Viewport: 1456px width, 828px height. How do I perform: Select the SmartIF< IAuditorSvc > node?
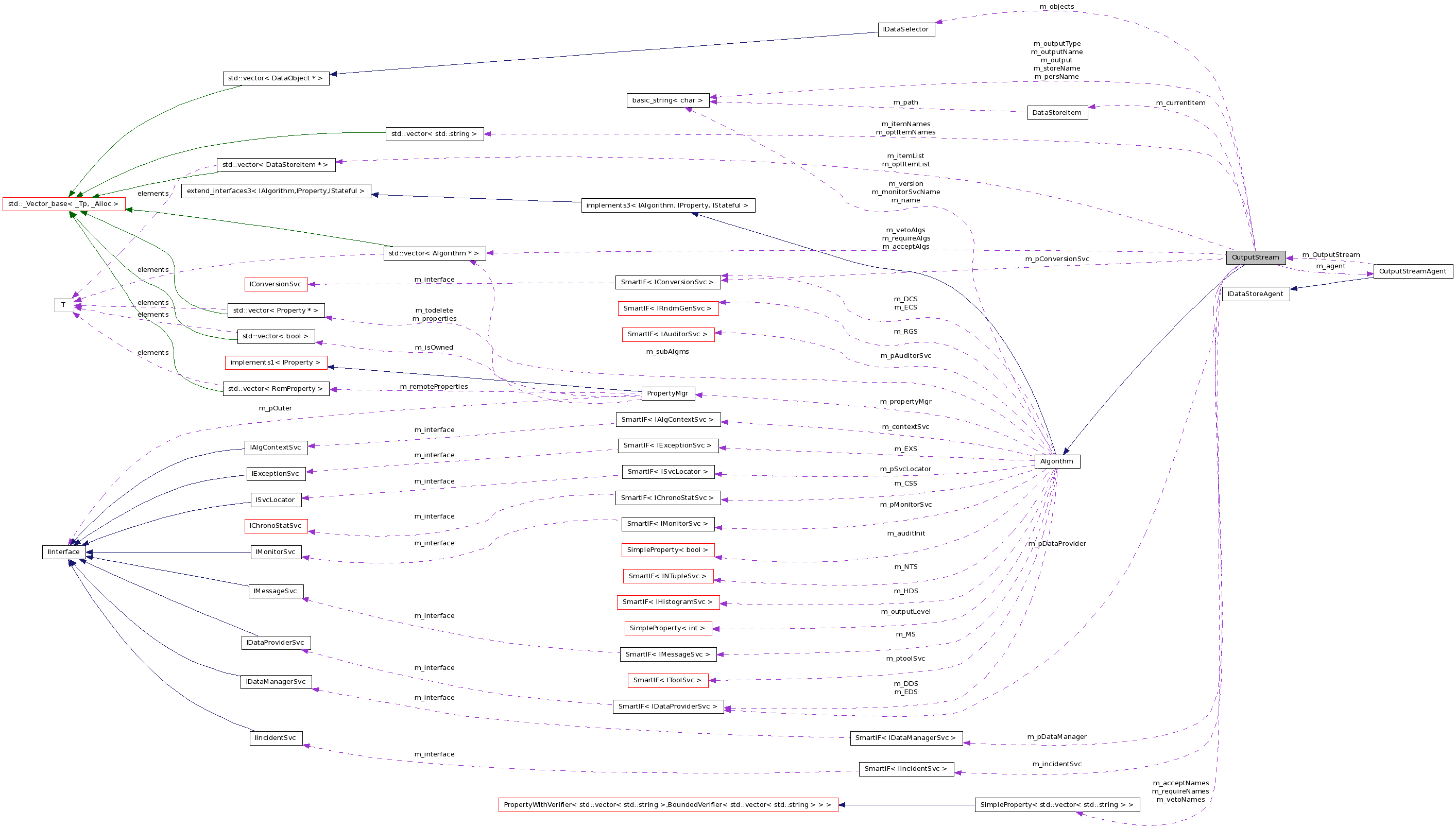pyautogui.click(x=670, y=334)
